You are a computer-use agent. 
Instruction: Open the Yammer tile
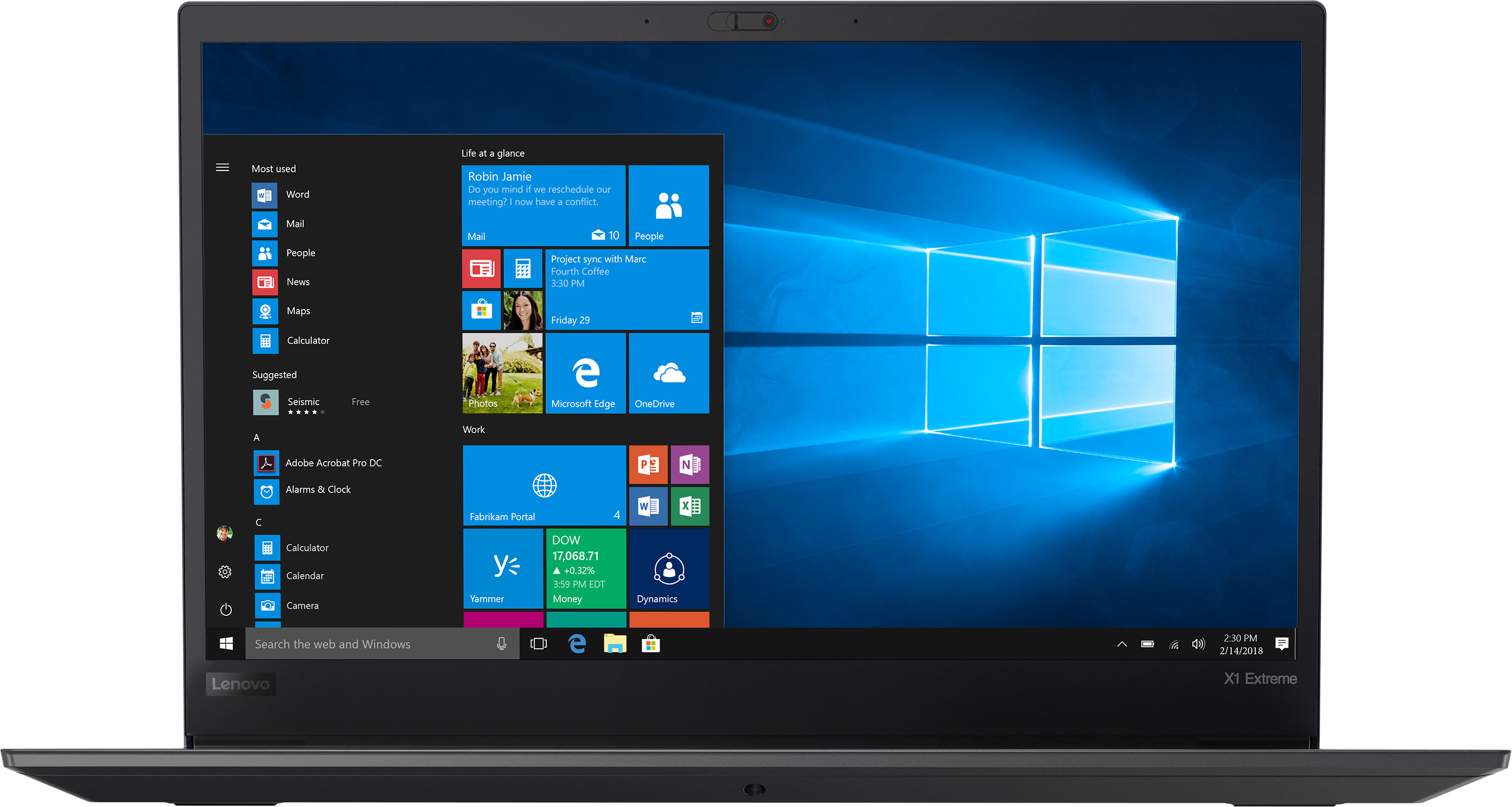coord(503,568)
